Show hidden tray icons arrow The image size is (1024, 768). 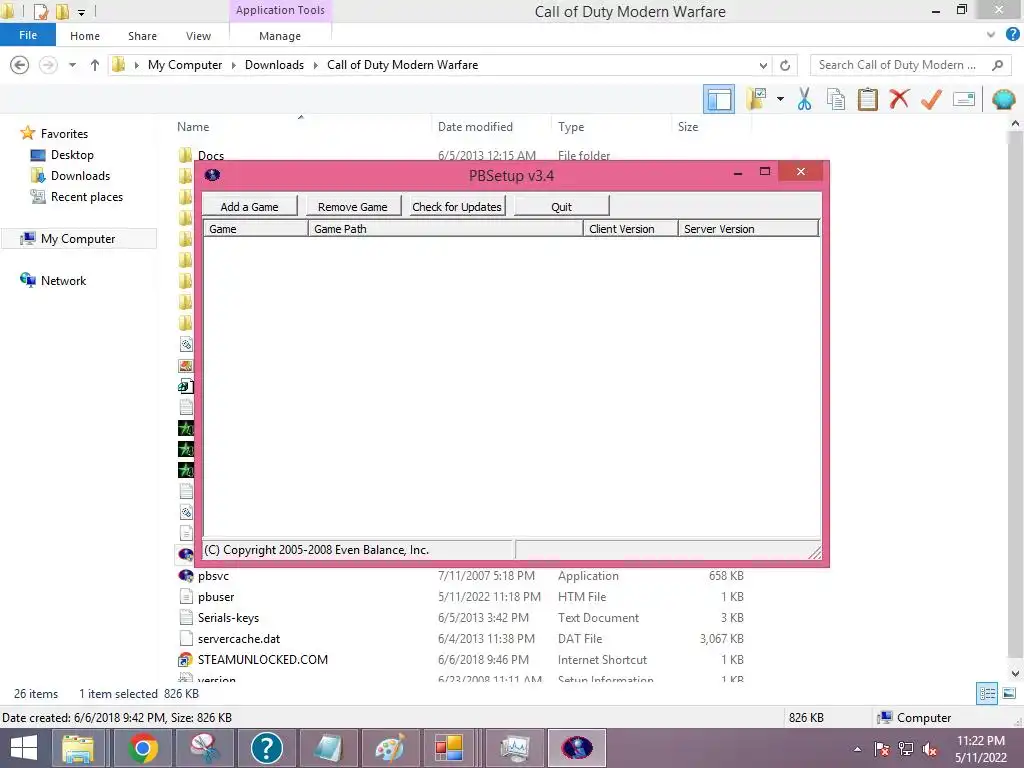[857, 749]
